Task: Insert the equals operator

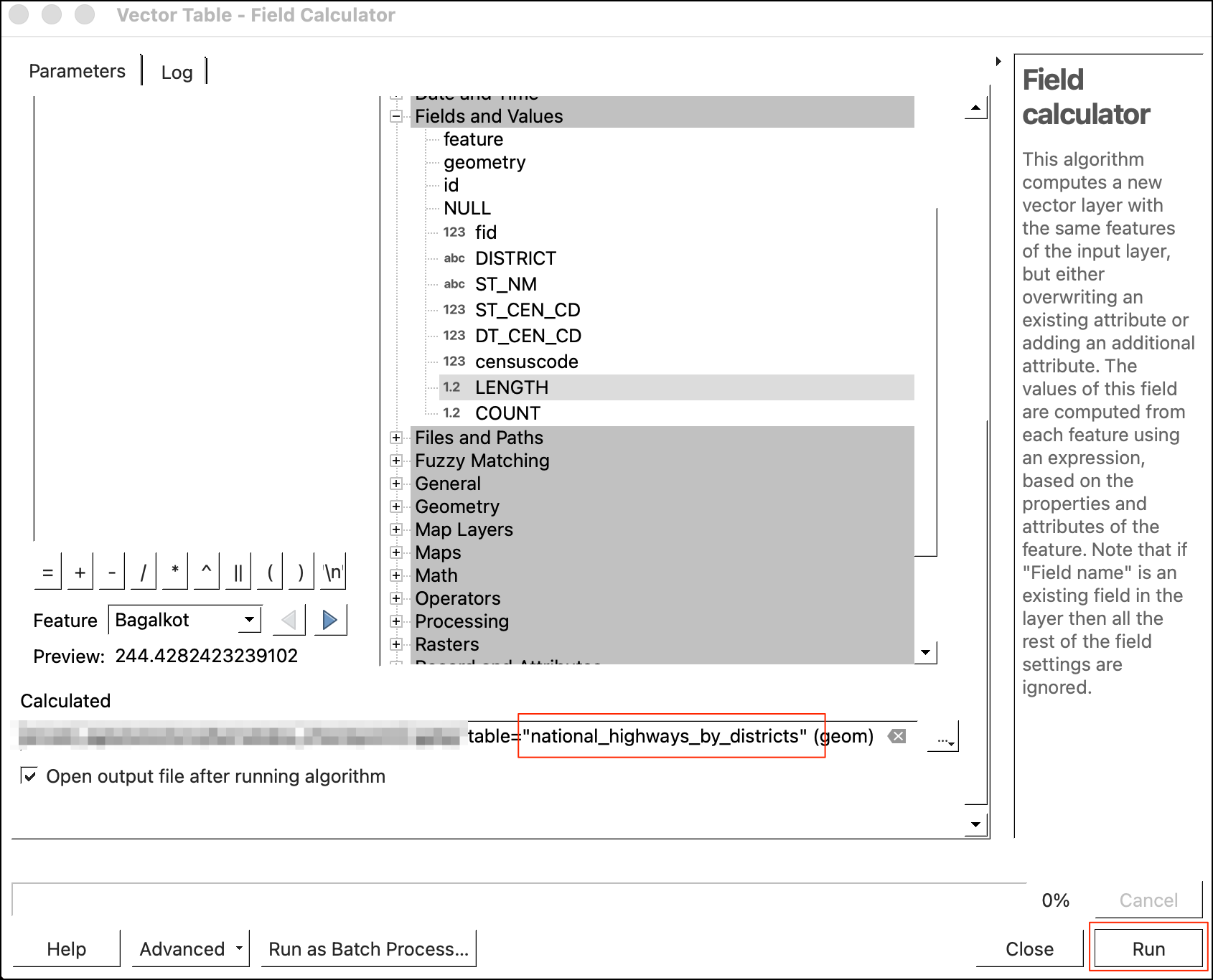Action: click(47, 572)
